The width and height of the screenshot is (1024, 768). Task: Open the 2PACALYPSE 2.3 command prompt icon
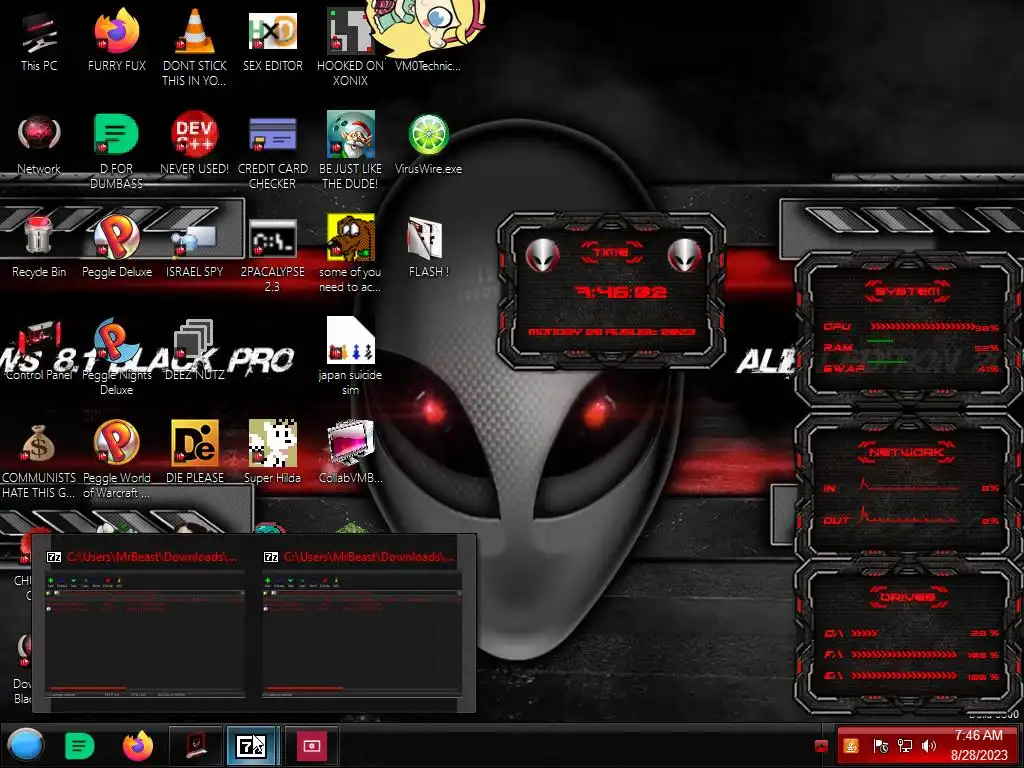tap(272, 253)
